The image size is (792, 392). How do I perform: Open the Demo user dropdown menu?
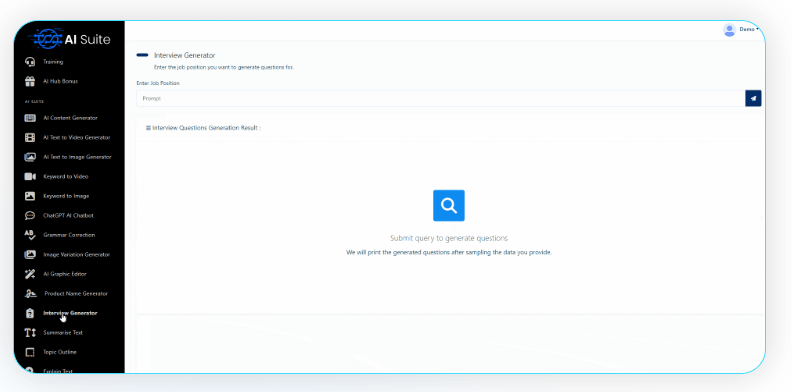749,29
